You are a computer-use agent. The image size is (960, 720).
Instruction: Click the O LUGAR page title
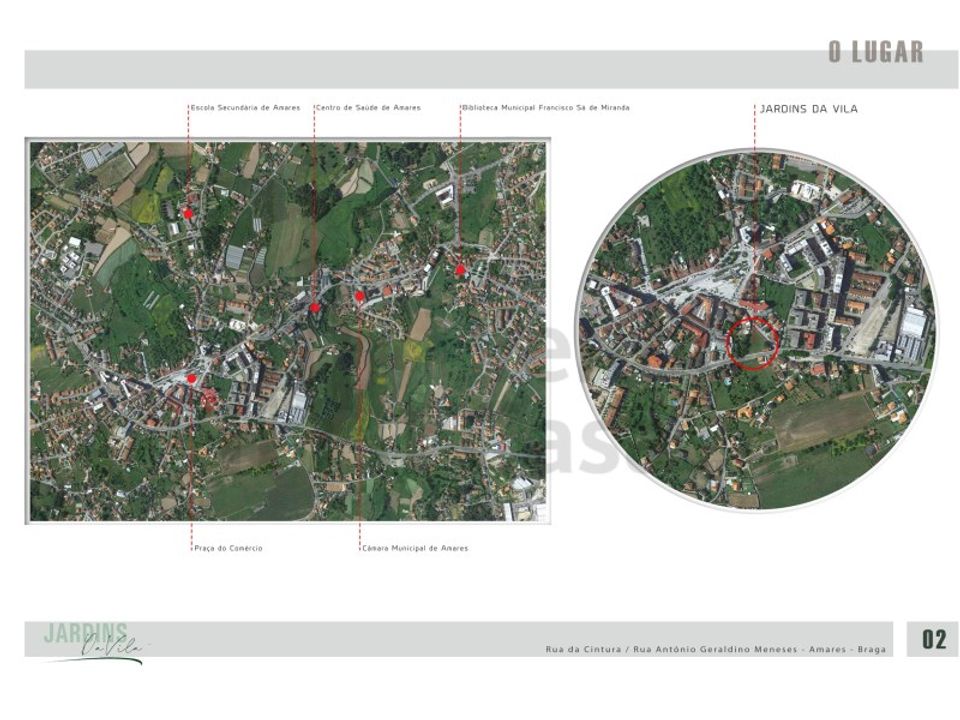[876, 52]
